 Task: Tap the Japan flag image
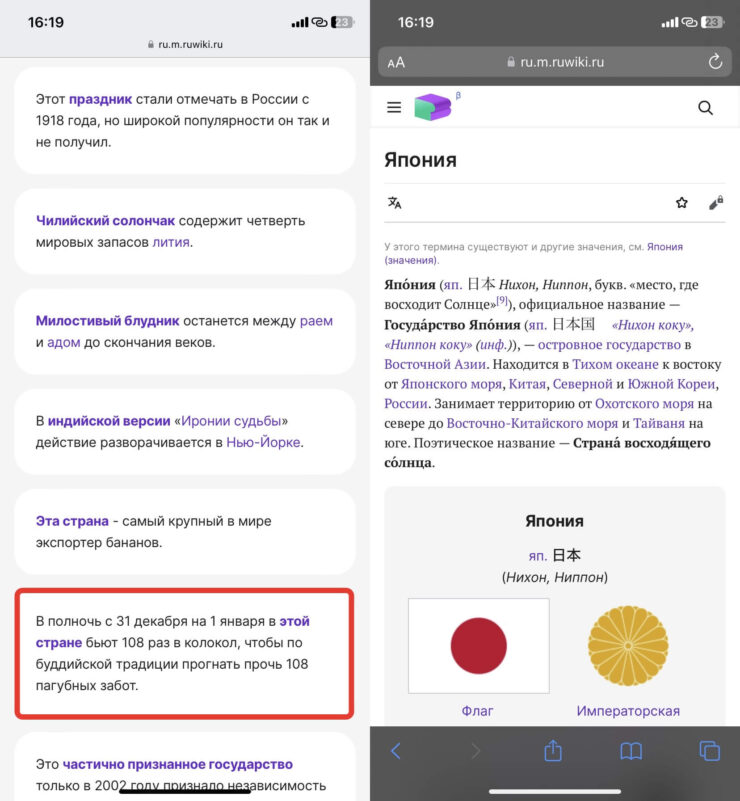478,645
